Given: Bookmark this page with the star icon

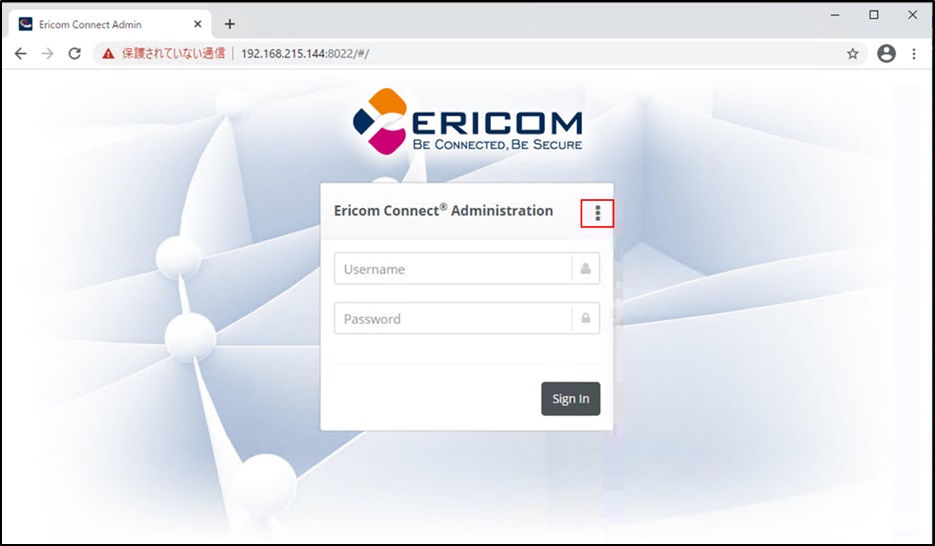Looking at the screenshot, I should [853, 54].
